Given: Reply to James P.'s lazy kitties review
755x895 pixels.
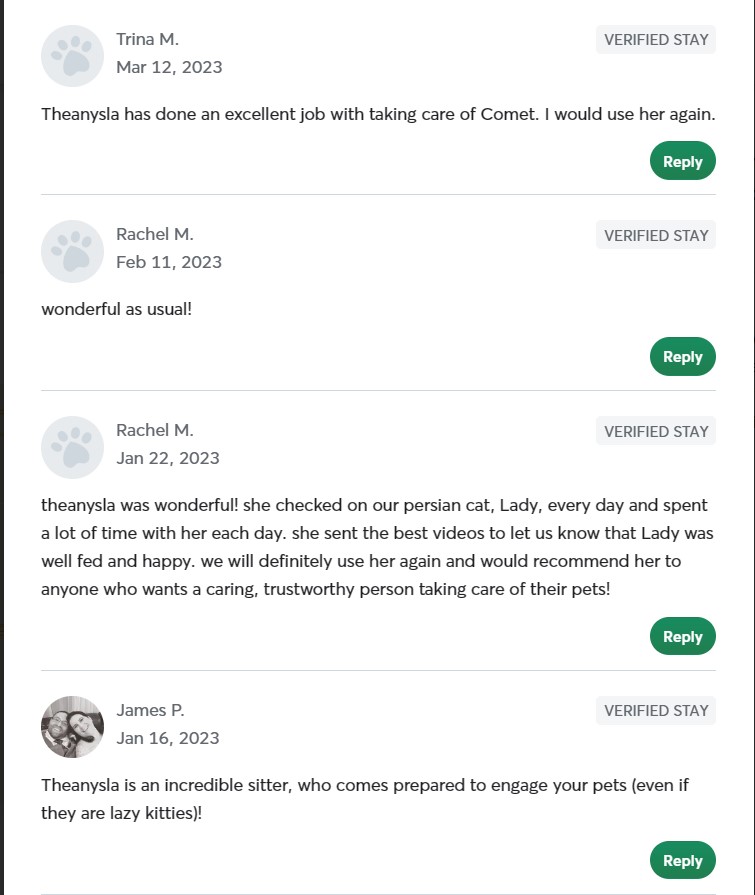Looking at the screenshot, I should click(x=682, y=860).
